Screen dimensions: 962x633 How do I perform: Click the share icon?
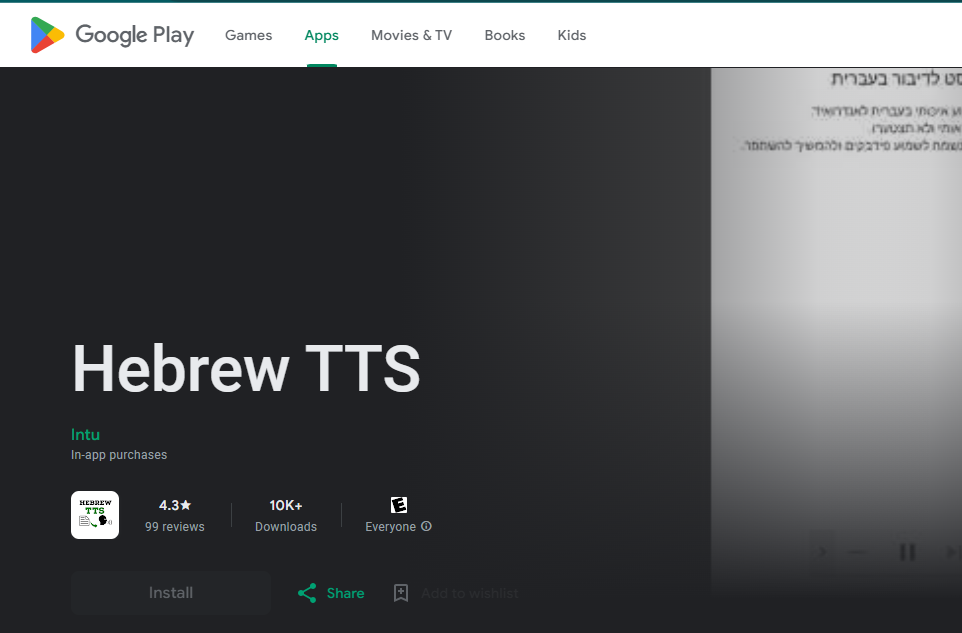click(307, 593)
